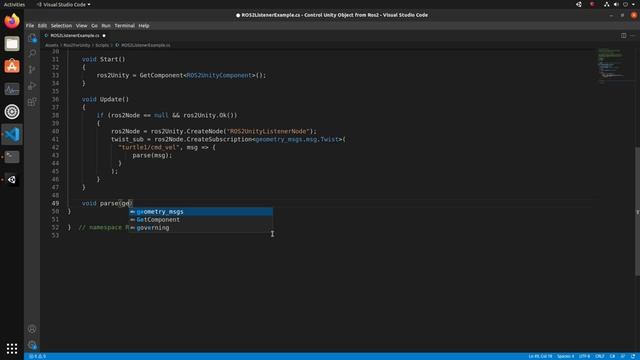Click the line and column status entry

540,356
